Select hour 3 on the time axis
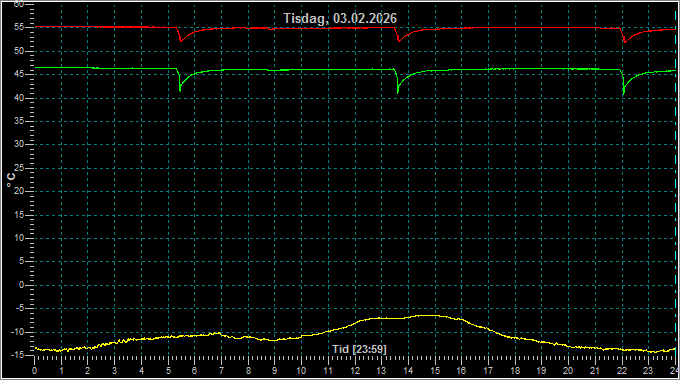The height and width of the screenshot is (380, 680). click(x=114, y=371)
